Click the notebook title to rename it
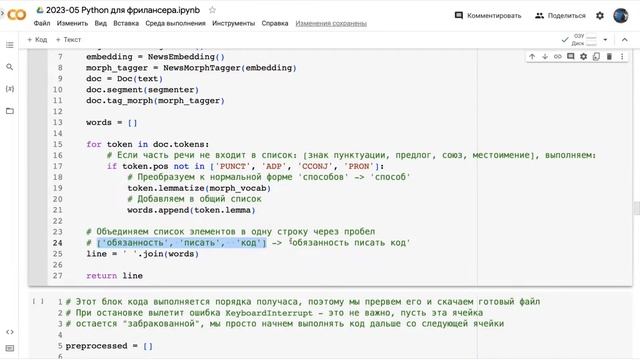Image resolution: width=640 pixels, height=360 pixels. pos(123,10)
